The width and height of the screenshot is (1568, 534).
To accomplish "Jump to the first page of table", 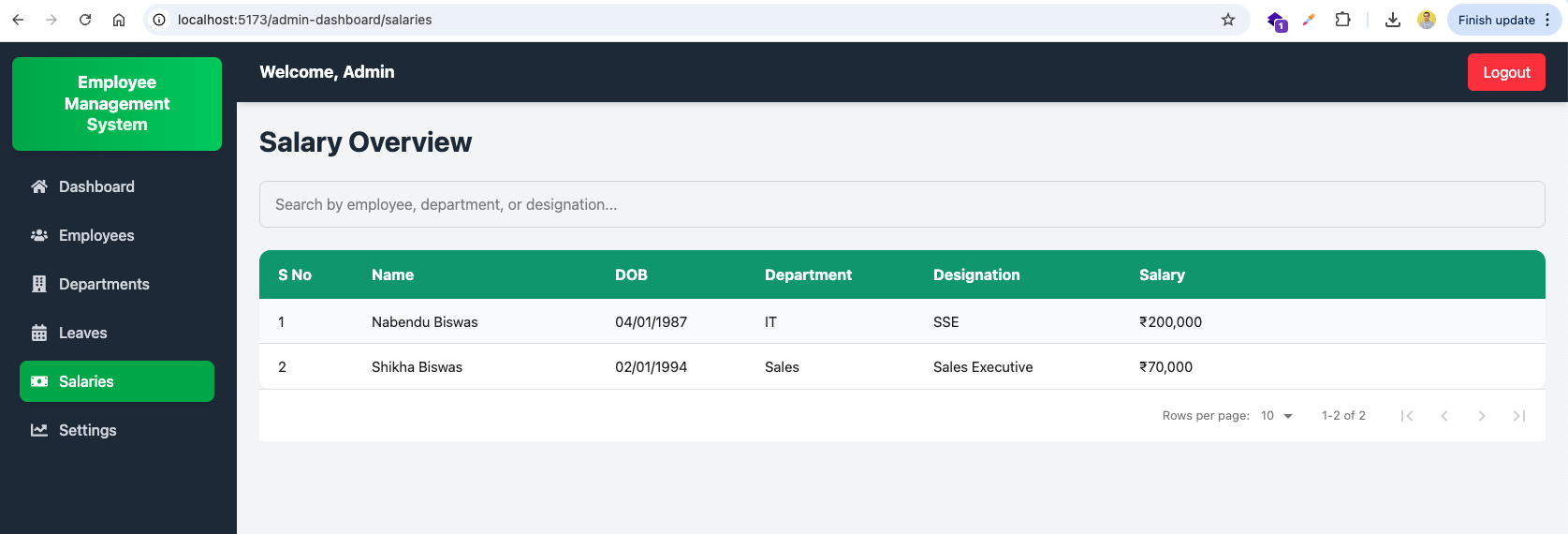I will tap(1407, 416).
